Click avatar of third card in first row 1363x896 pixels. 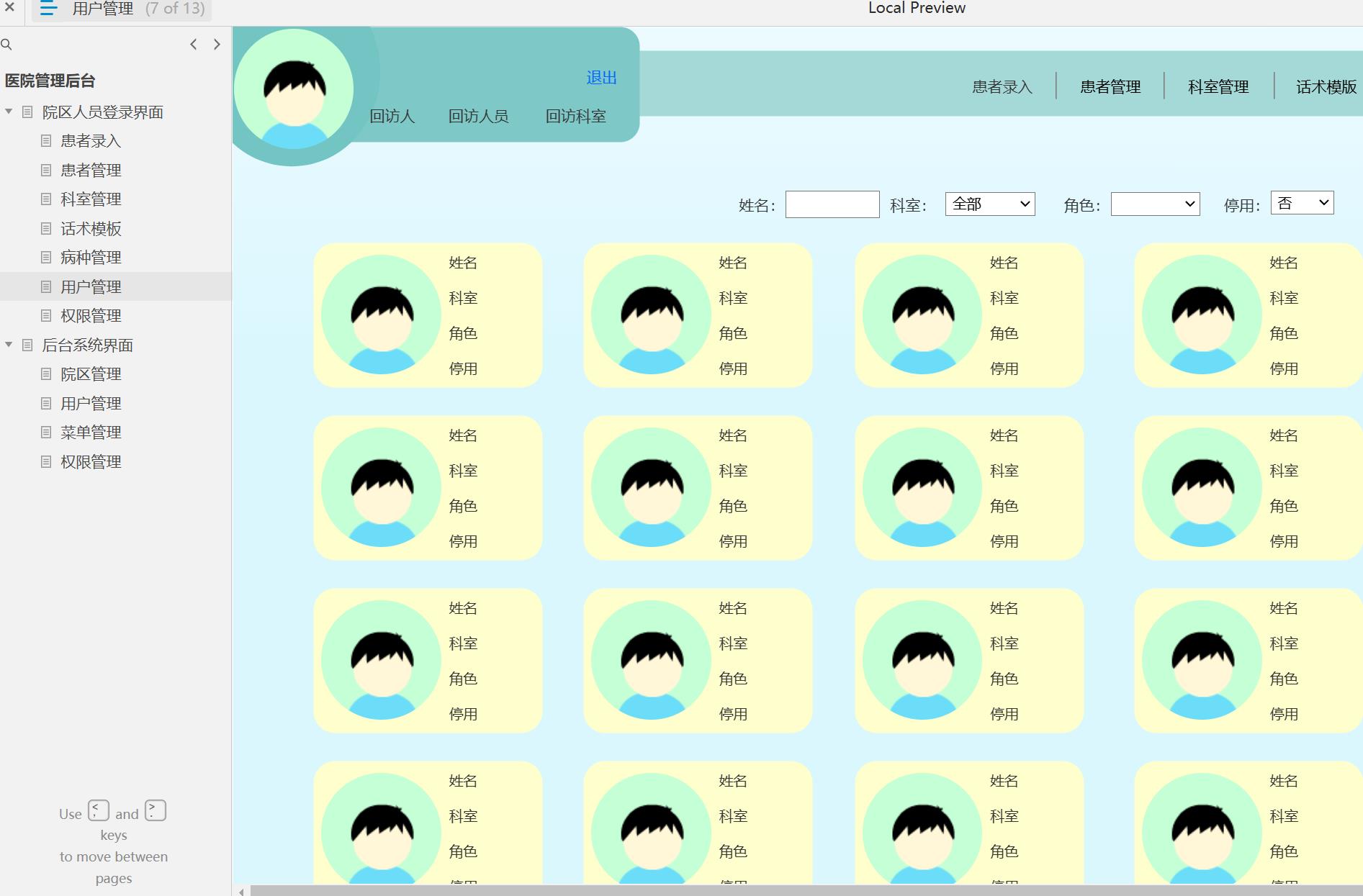923,314
